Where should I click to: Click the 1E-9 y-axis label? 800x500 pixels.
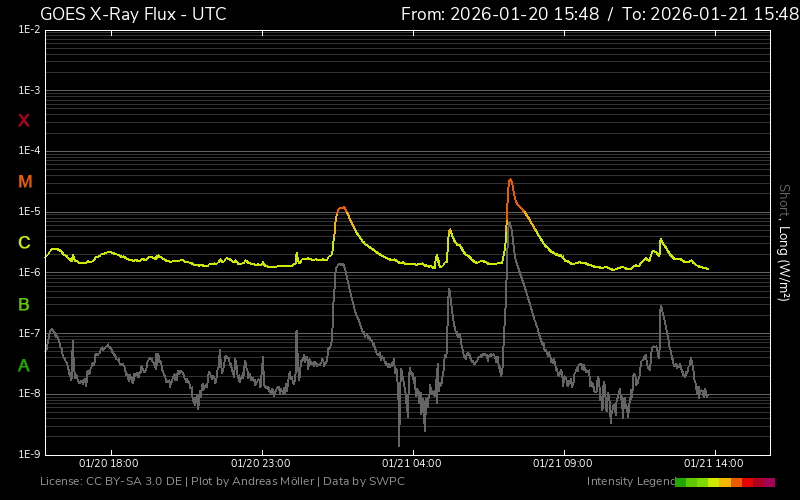pyautogui.click(x=29, y=454)
